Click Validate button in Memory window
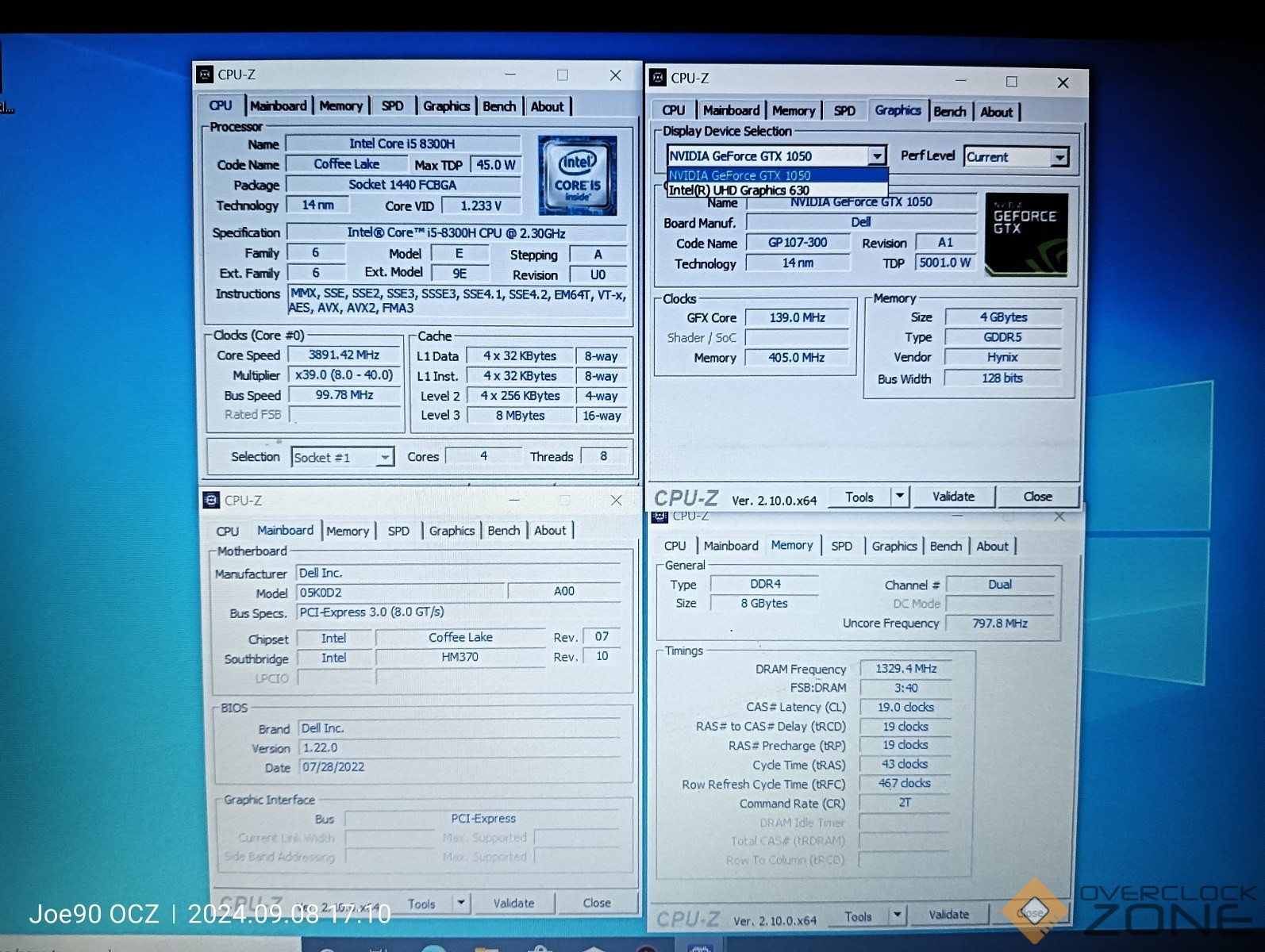Viewport: 1265px width, 952px height. coord(949,915)
